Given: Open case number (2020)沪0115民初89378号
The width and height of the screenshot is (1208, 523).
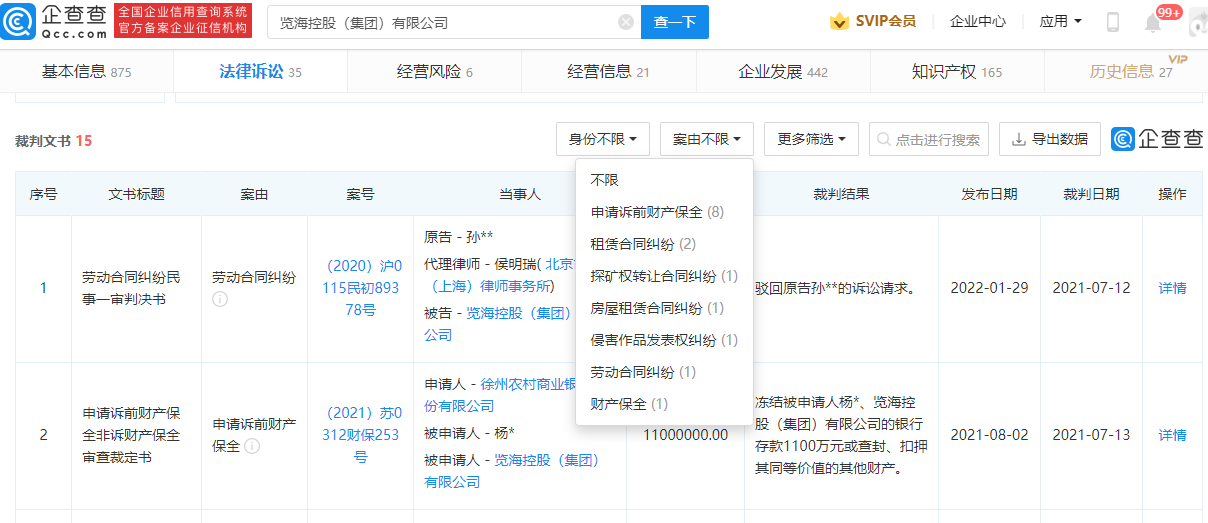Looking at the screenshot, I should 361,288.
